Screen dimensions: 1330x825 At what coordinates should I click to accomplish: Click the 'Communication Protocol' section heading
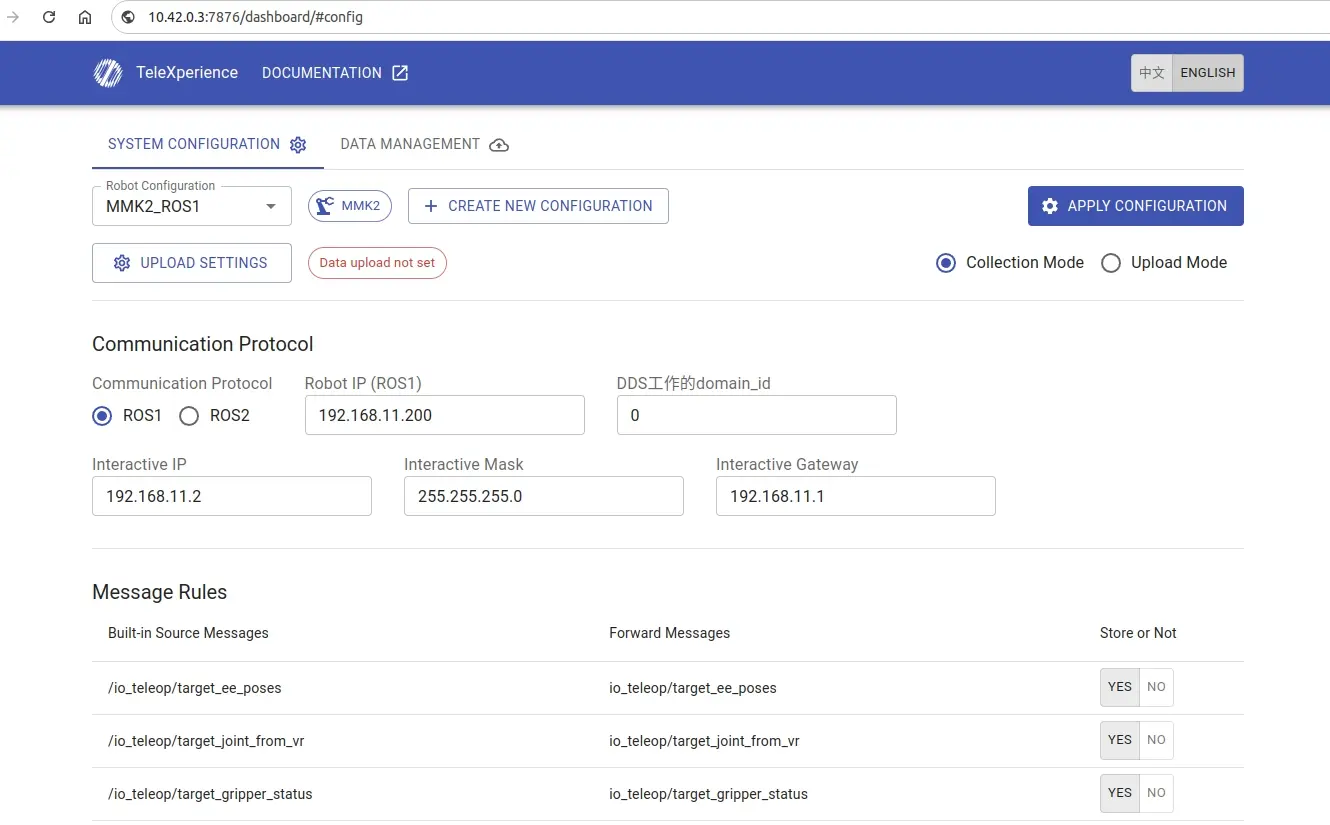[203, 344]
